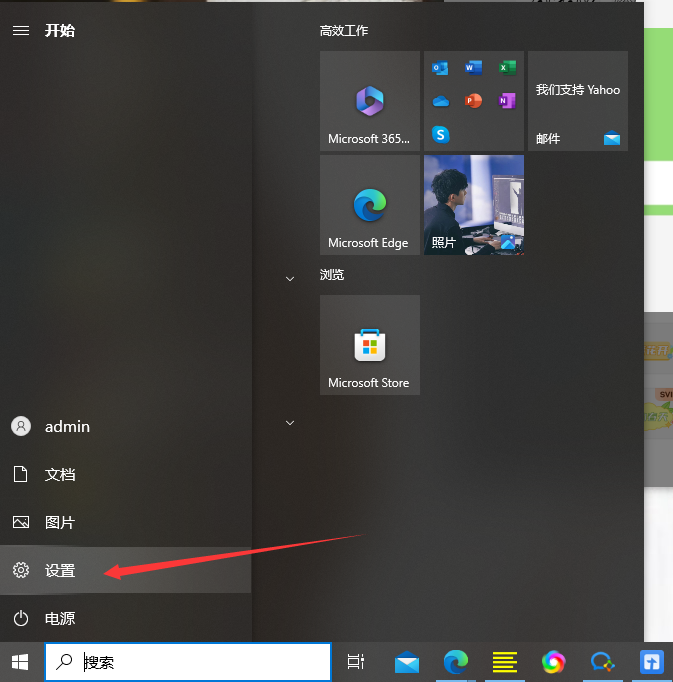Viewport: 673px width, 682px height.
Task: Open Excel from the Office tile group
Action: pos(506,68)
